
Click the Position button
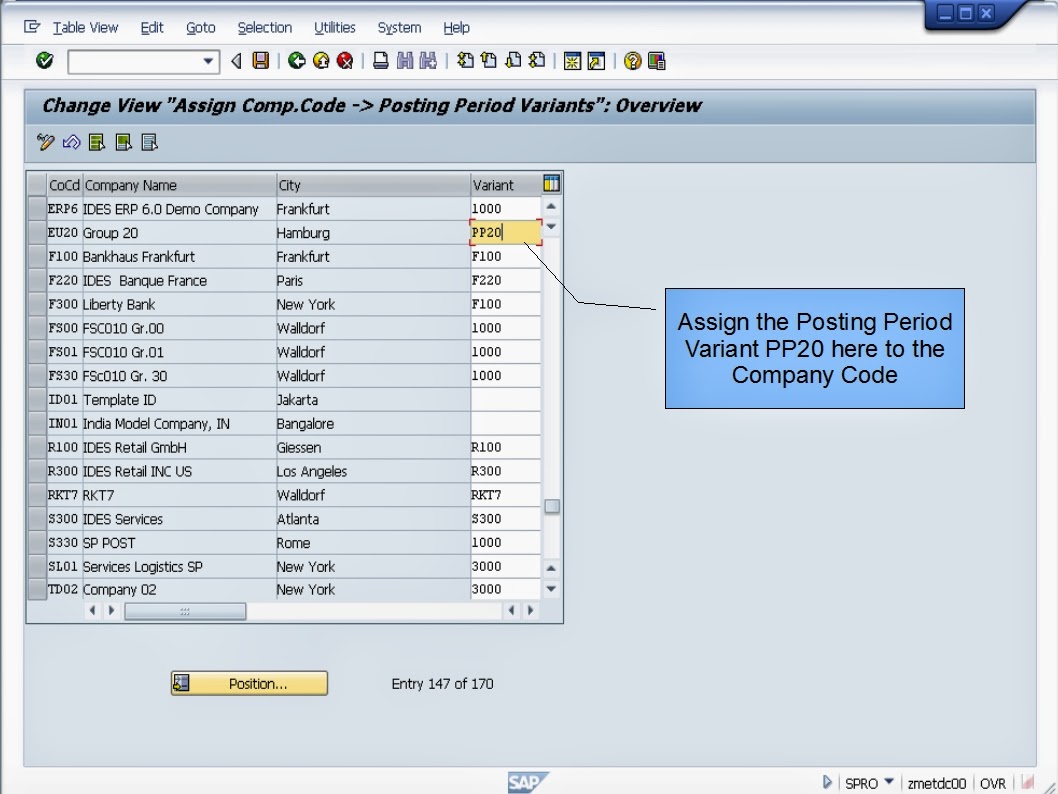click(248, 683)
